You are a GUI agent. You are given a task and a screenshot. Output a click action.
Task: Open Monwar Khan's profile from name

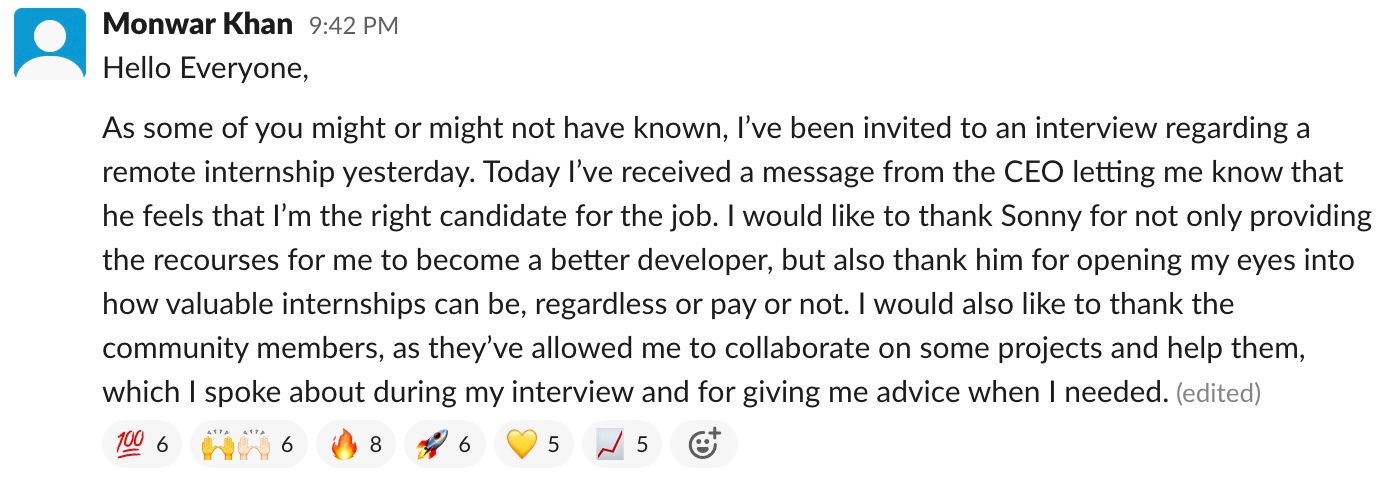197,25
